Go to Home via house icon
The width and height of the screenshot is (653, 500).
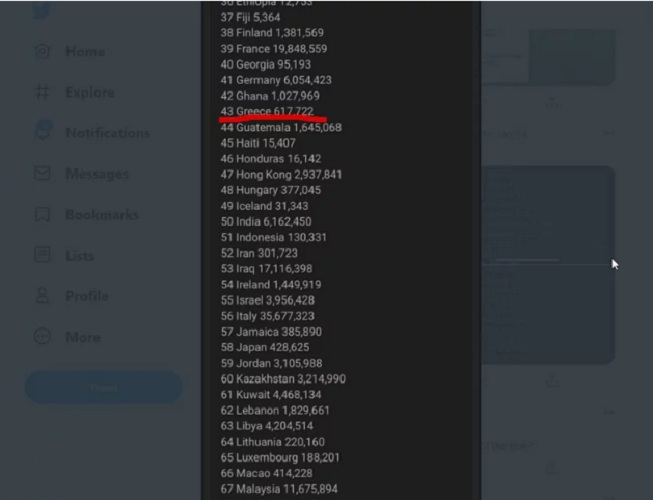coord(42,51)
